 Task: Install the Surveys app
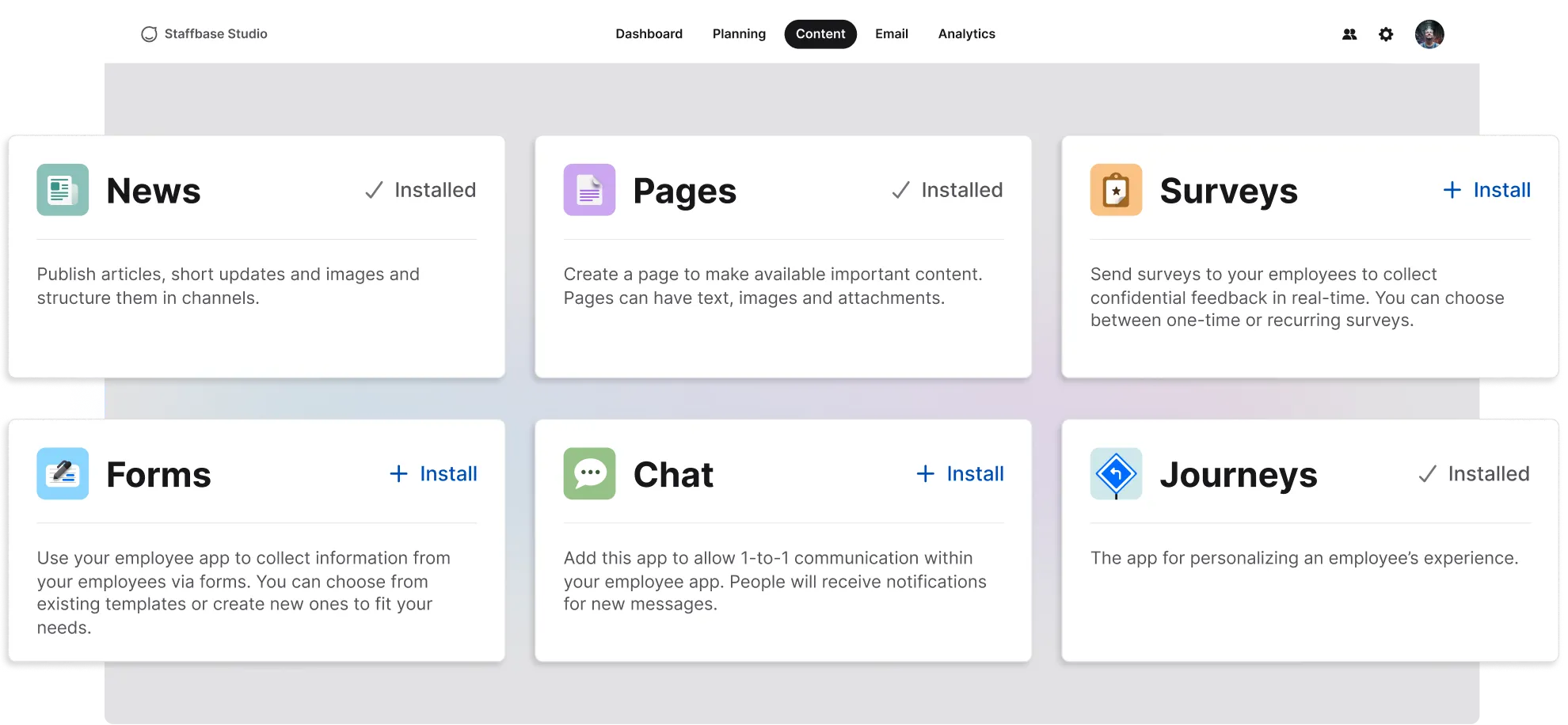point(1486,190)
